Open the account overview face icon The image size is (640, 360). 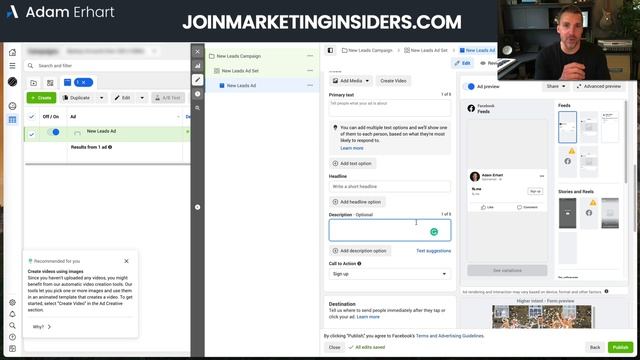tap(12, 106)
